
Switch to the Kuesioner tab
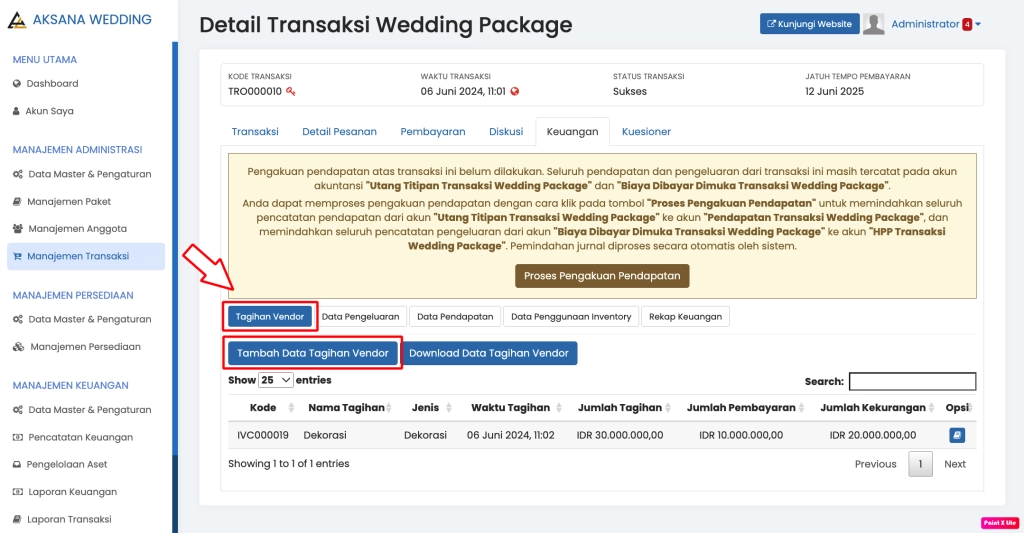(646, 131)
